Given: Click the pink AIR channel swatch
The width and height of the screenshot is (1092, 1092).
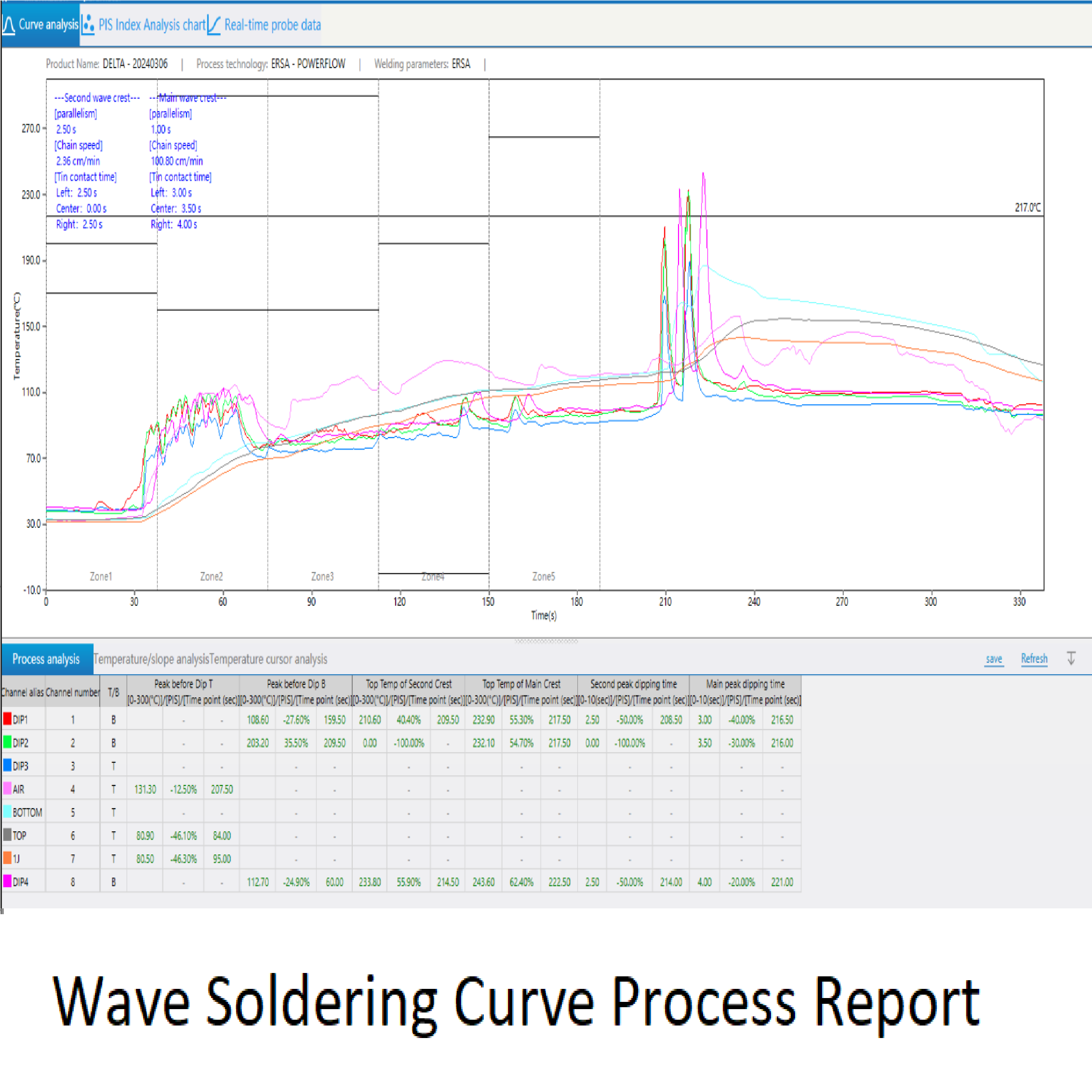Looking at the screenshot, I should [x=7, y=788].
